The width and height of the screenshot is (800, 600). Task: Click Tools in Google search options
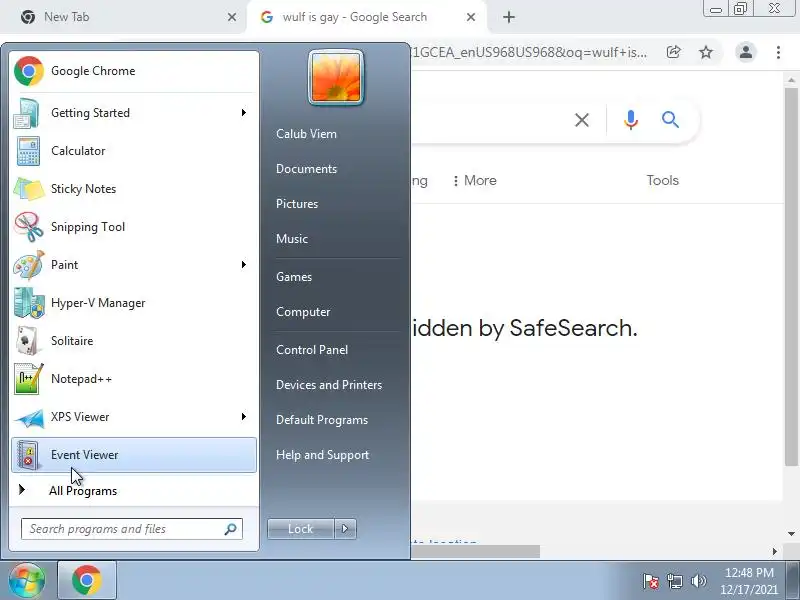[x=663, y=181]
